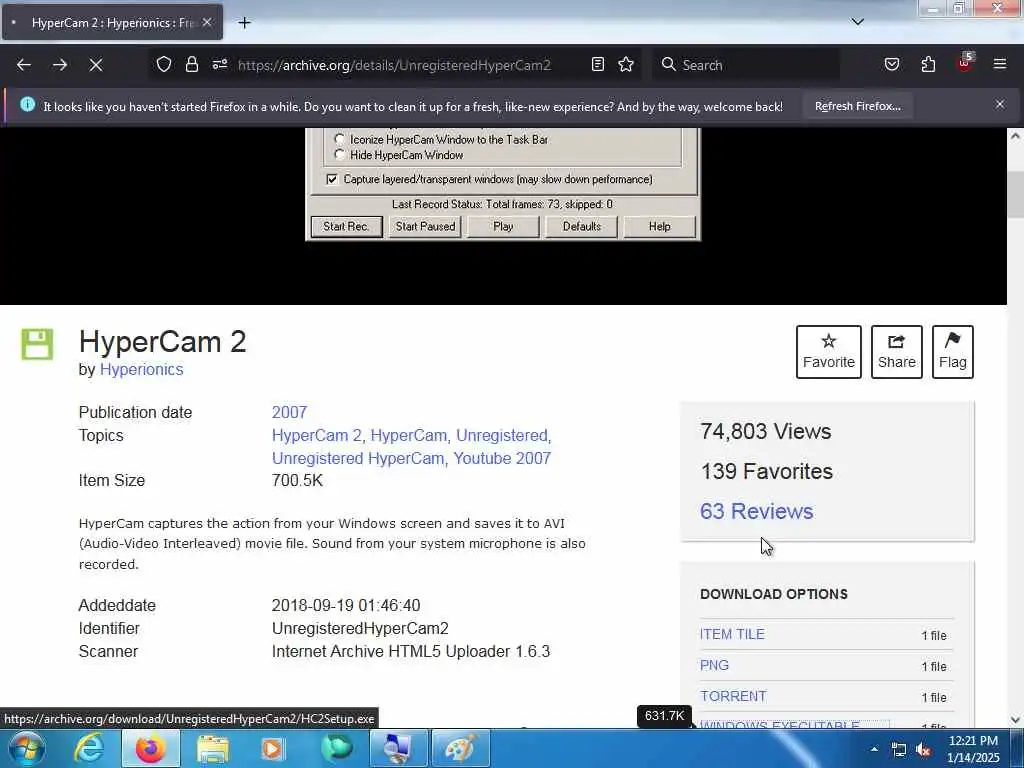
Task: Click the Share button
Action: click(896, 352)
